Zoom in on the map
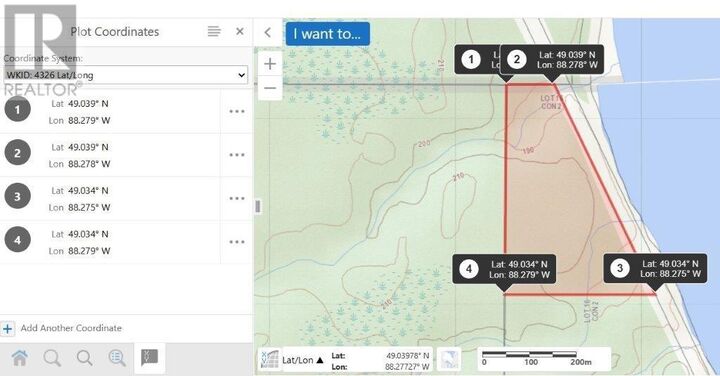Image resolution: width=720 pixels, height=376 pixels. click(x=270, y=64)
